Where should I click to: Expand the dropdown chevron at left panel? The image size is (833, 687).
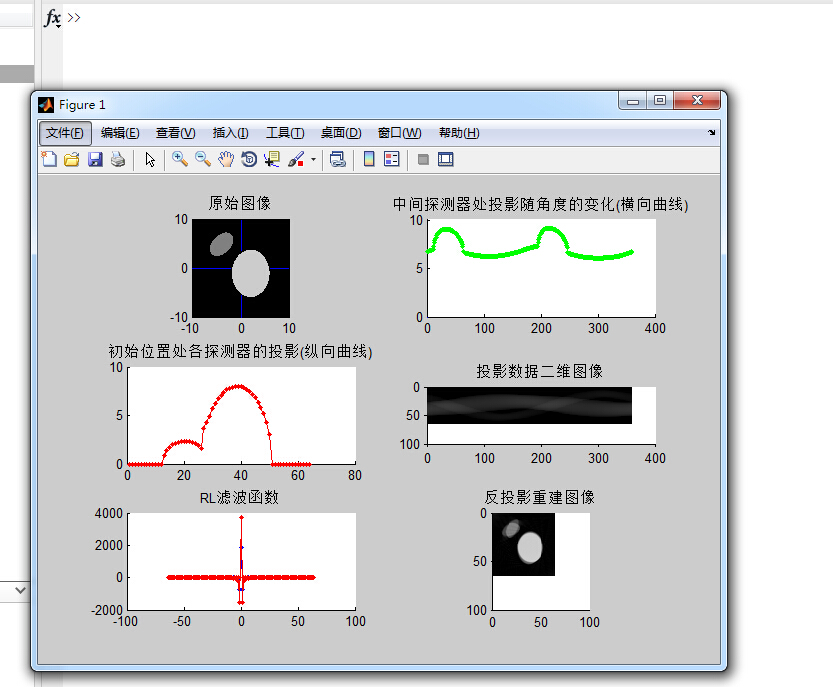tap(20, 590)
